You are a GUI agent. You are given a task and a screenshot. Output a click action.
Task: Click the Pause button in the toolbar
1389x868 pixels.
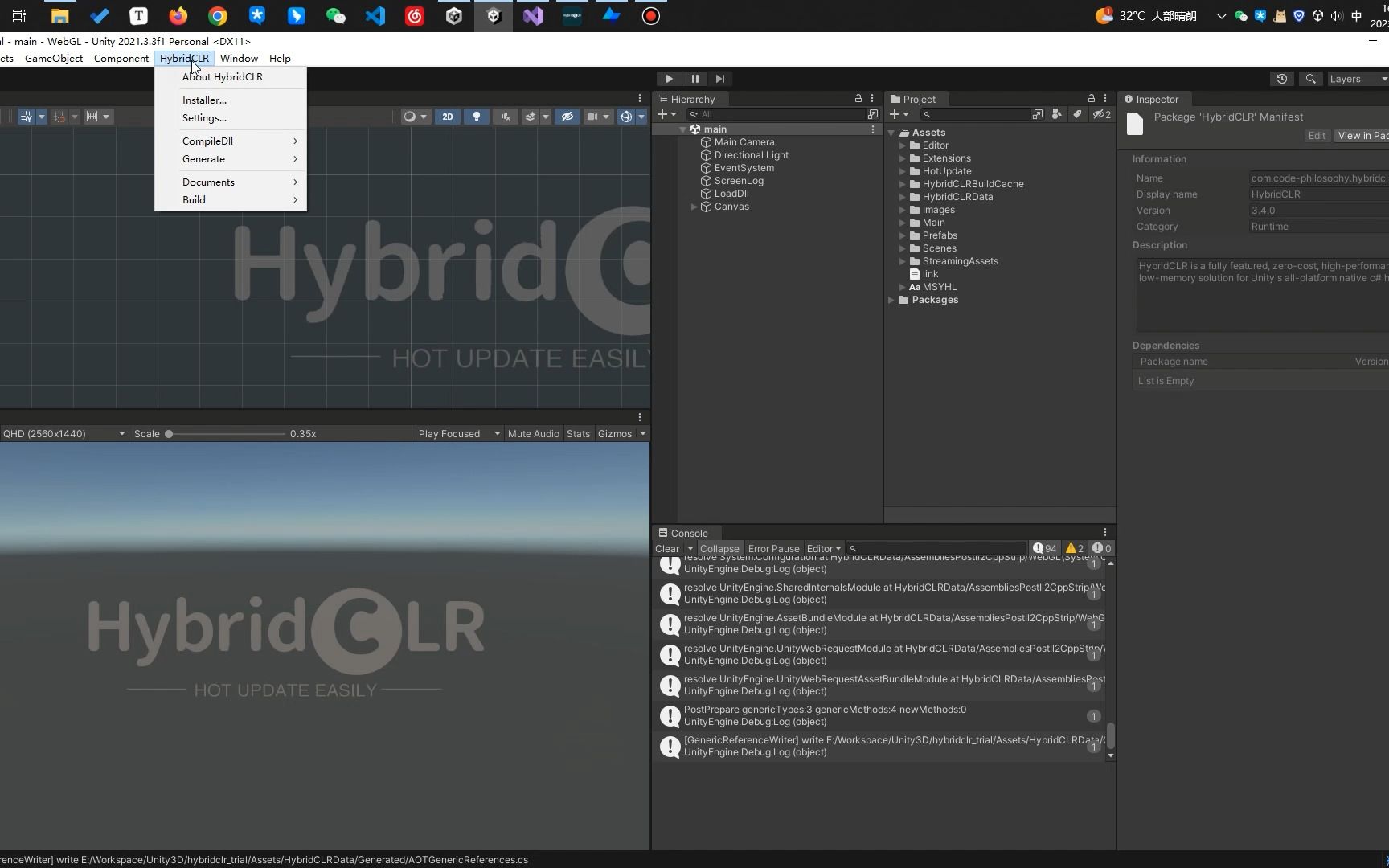[x=694, y=79]
